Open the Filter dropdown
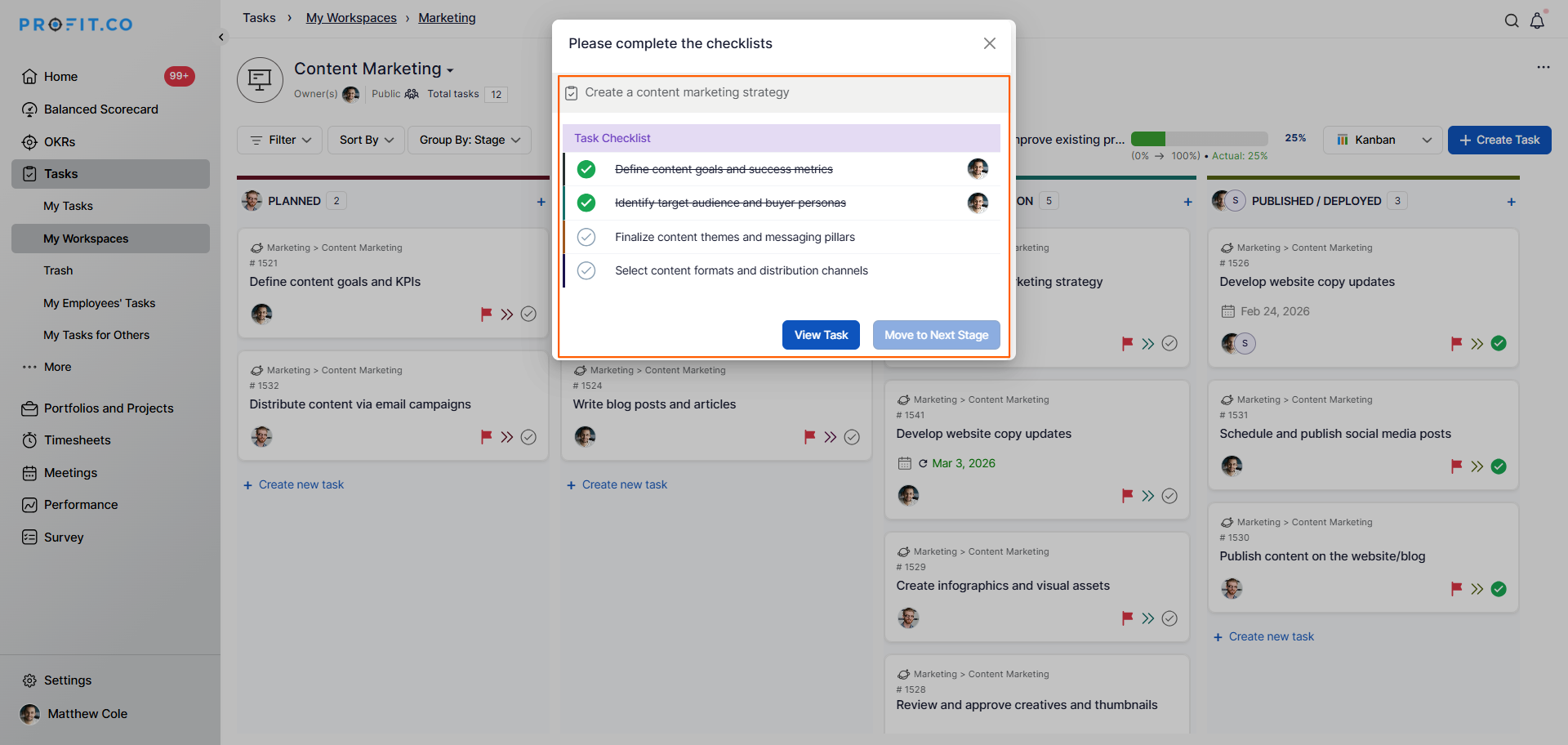 [x=279, y=140]
